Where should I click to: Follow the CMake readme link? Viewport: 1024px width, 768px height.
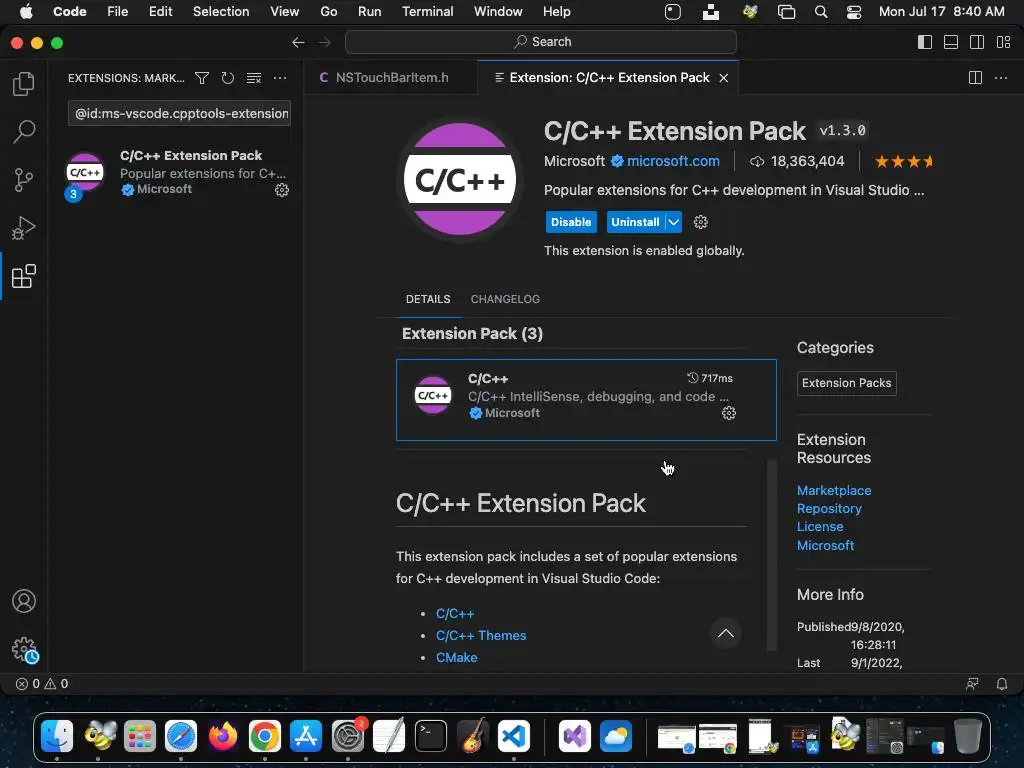(456, 658)
